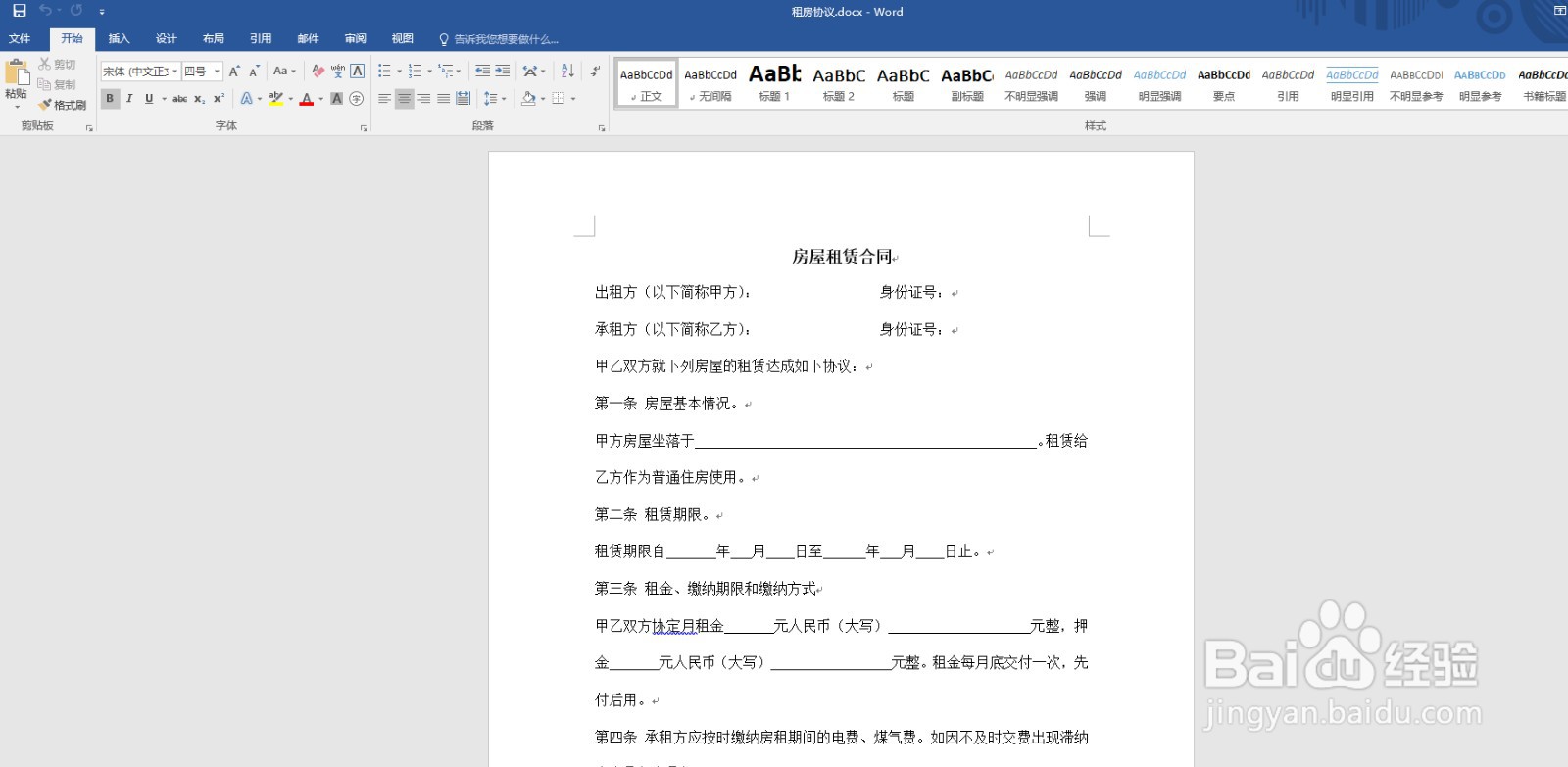Viewport: 1568px width, 767px height.
Task: Switch to the 设计 (Design) tab
Action: pos(167,39)
